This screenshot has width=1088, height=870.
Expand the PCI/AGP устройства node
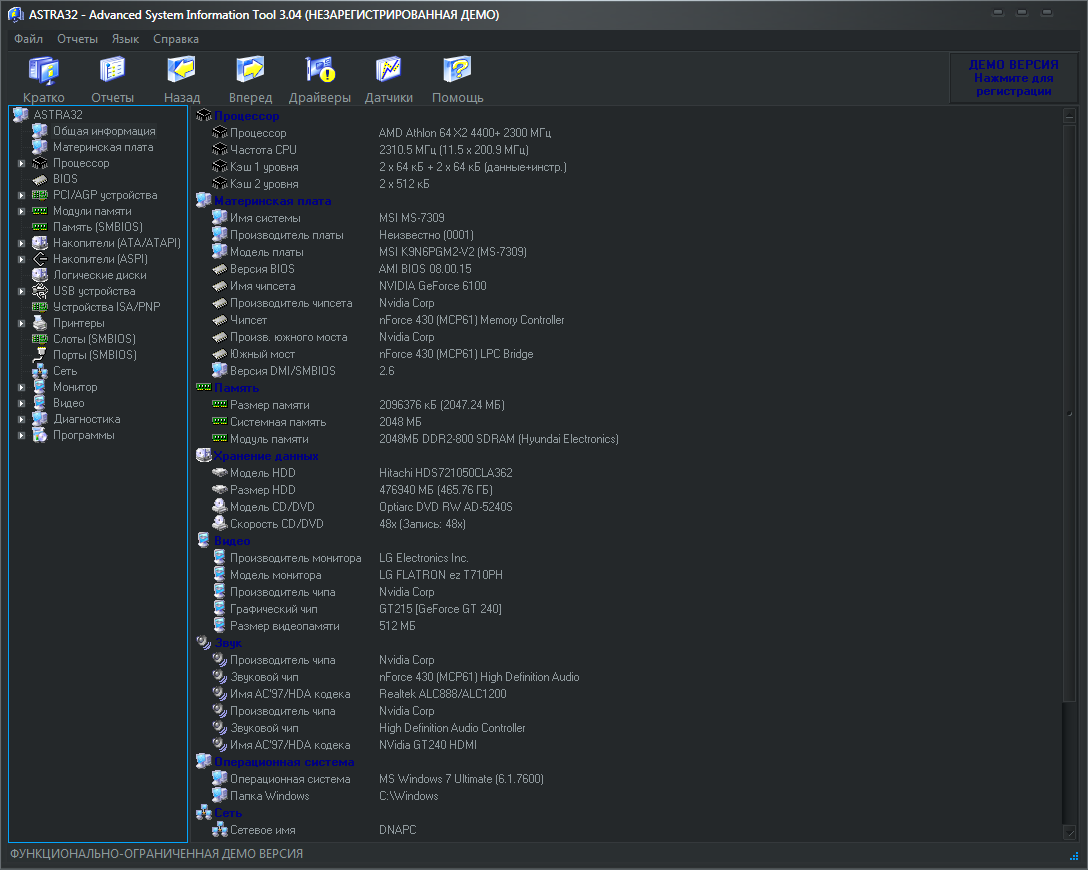22,196
